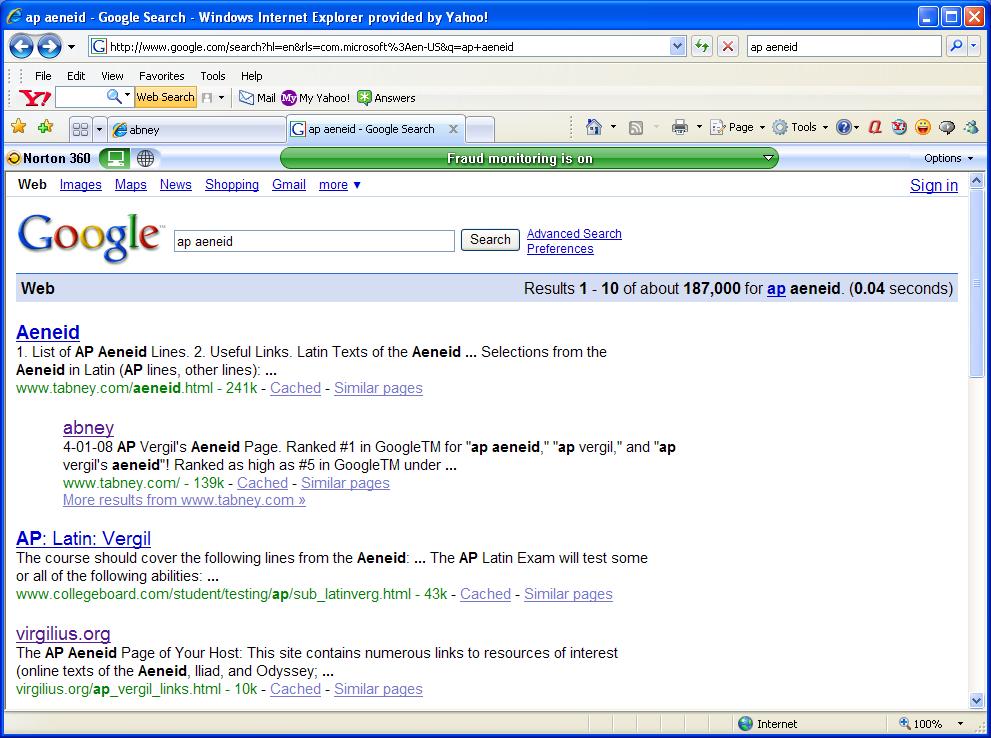
Task: Add to Favorites with the plus-star icon
Action: (46, 127)
